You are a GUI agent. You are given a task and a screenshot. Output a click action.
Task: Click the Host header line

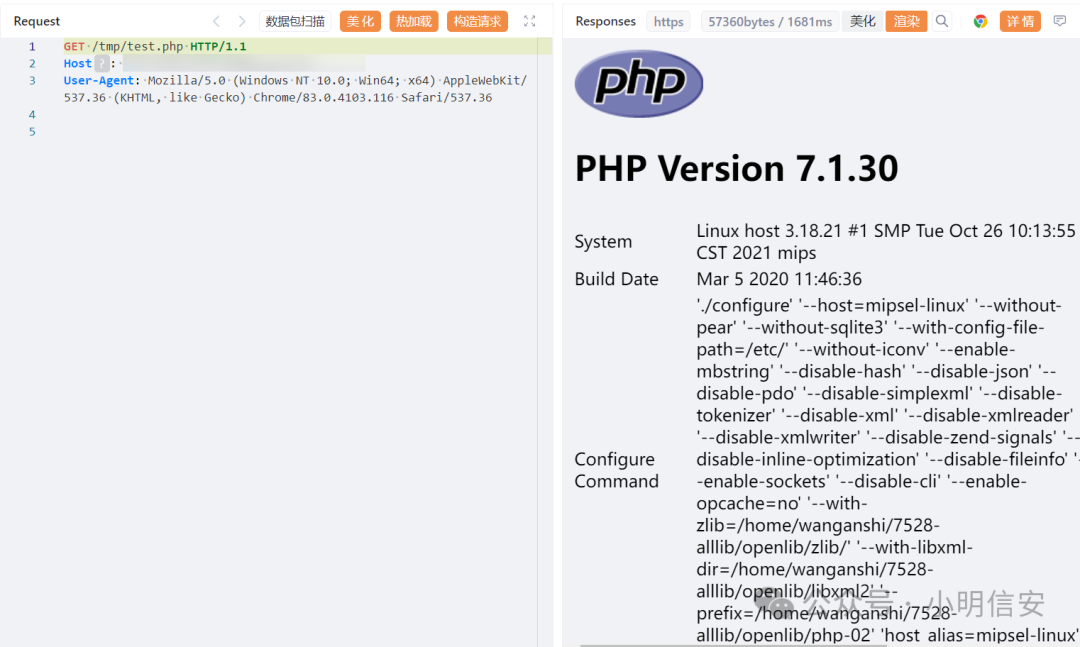[x=214, y=63]
